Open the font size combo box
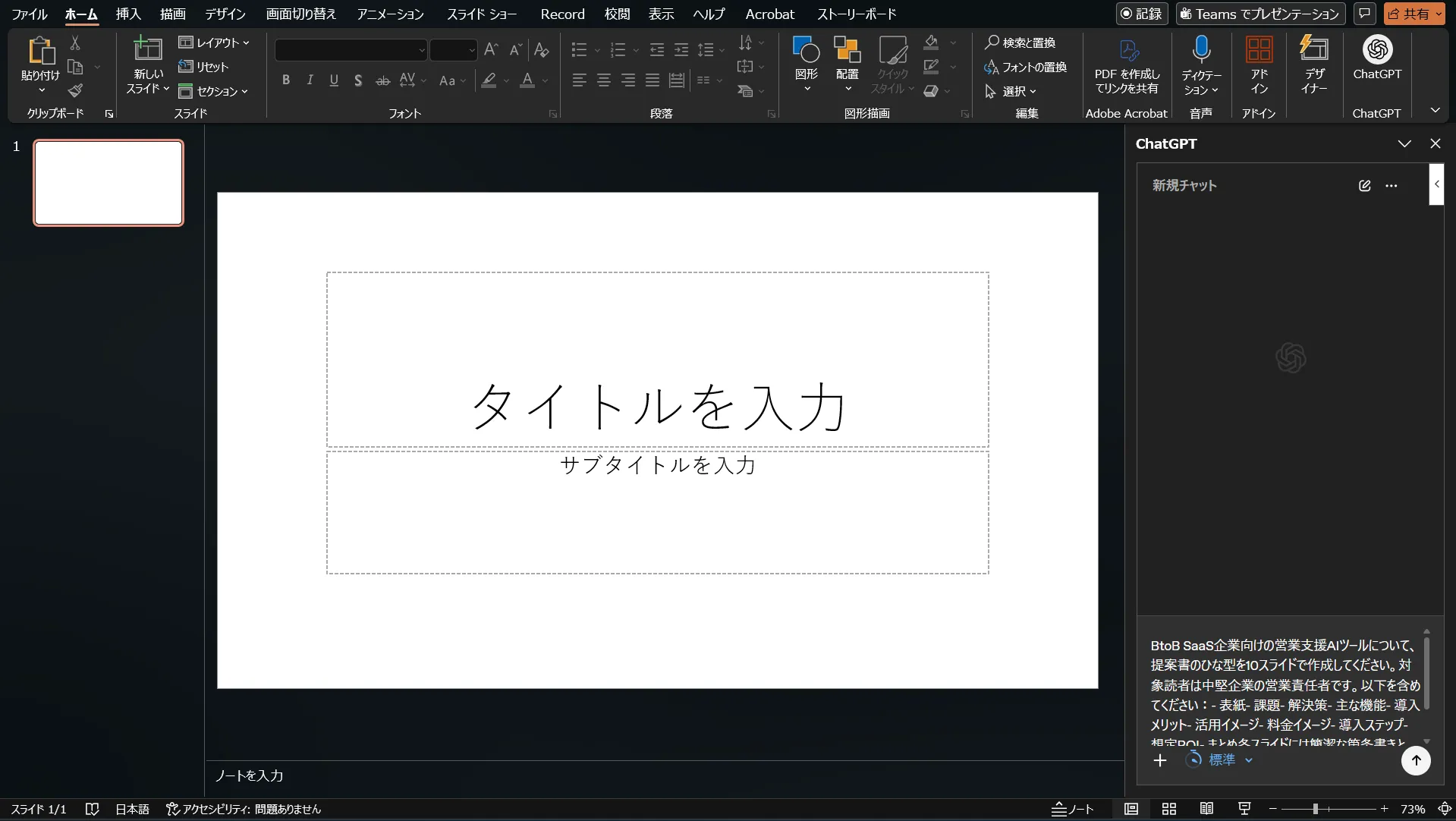The image size is (1456, 821). (453, 50)
